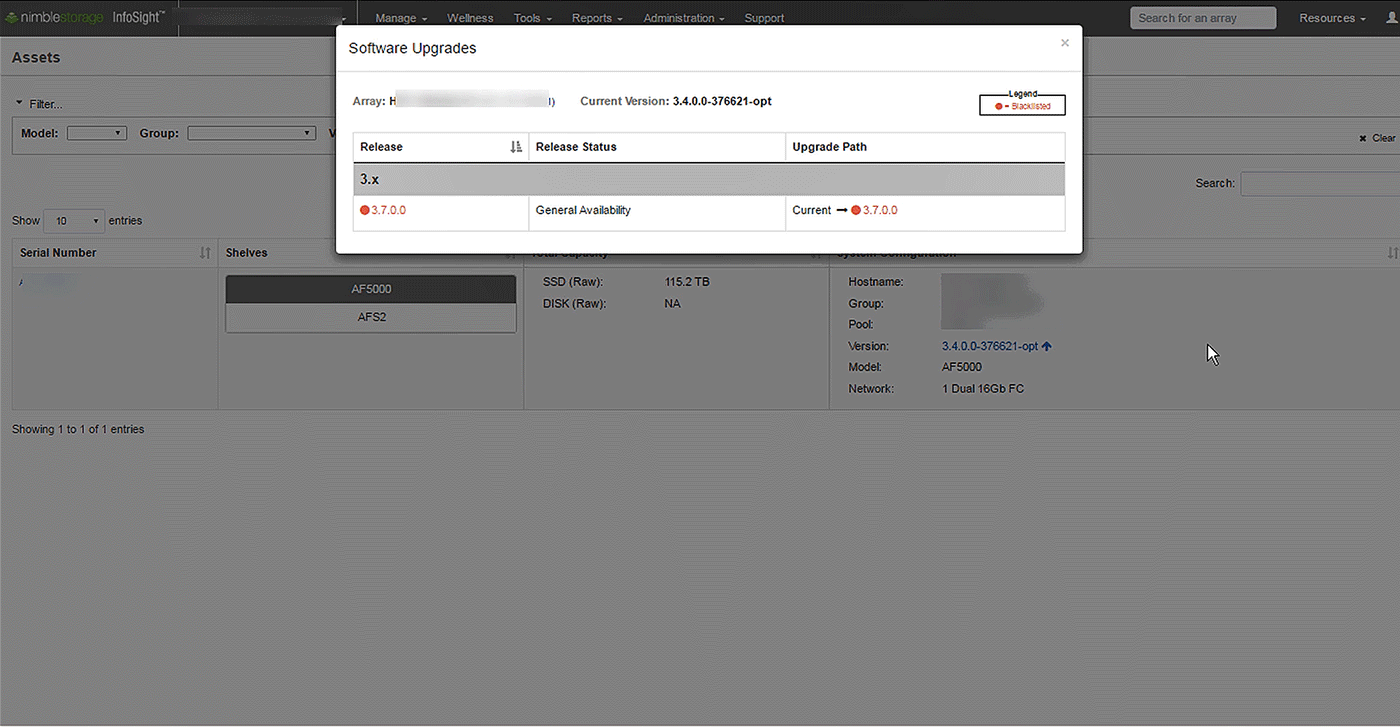The height and width of the screenshot is (728, 1400).
Task: Select the AF5000 shelf
Action: coord(371,289)
